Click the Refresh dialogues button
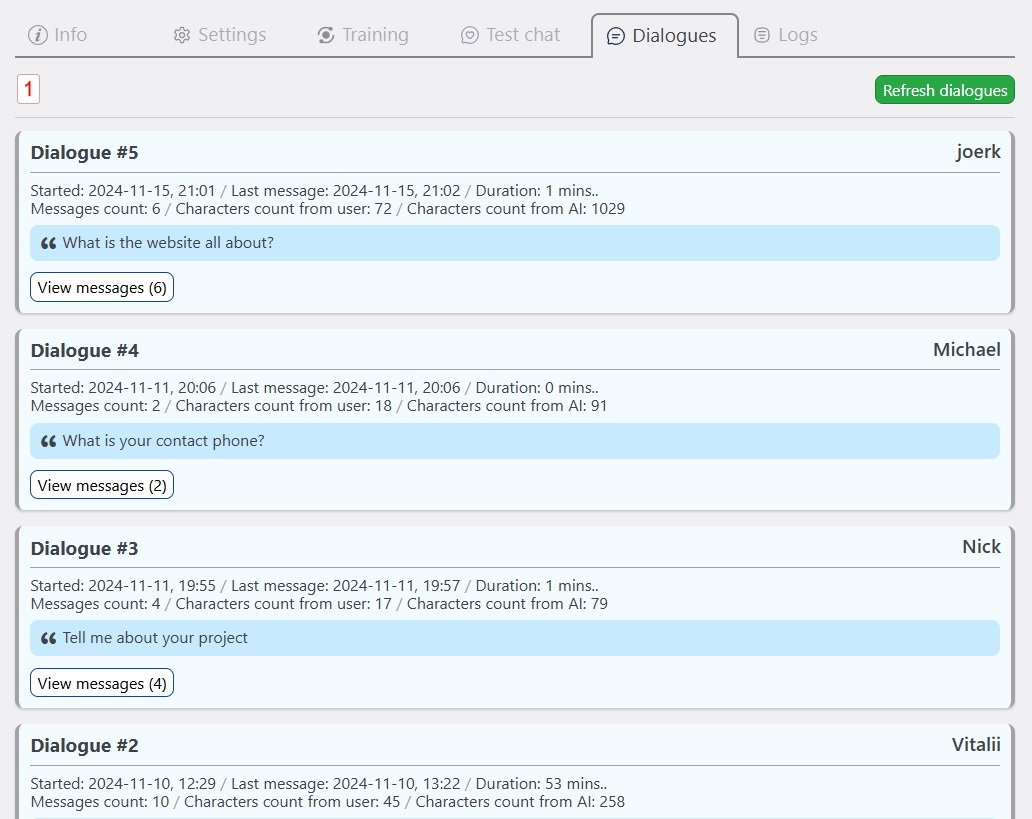Image resolution: width=1032 pixels, height=819 pixels. tap(944, 90)
